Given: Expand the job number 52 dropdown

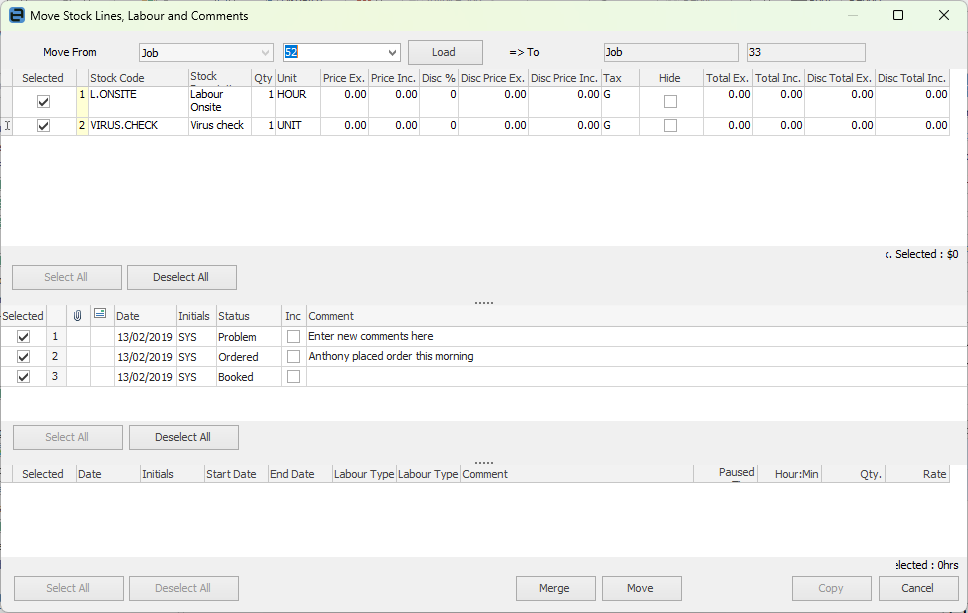Looking at the screenshot, I should [x=392, y=52].
